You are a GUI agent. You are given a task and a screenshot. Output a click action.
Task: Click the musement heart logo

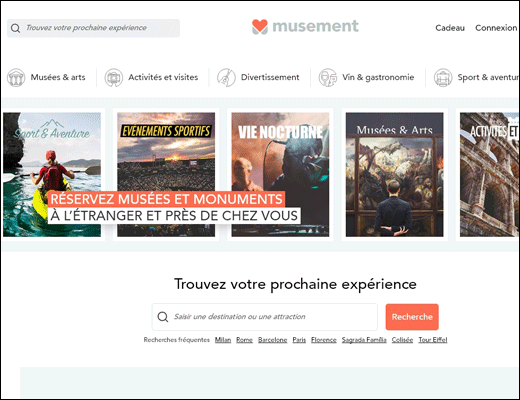tap(260, 27)
